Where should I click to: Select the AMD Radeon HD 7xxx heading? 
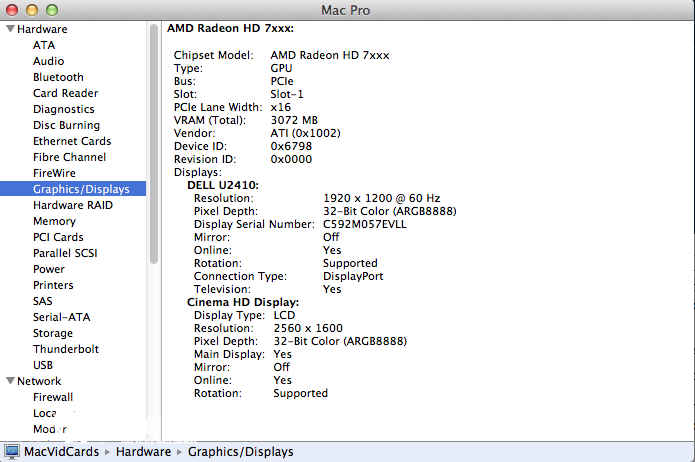(x=230, y=30)
